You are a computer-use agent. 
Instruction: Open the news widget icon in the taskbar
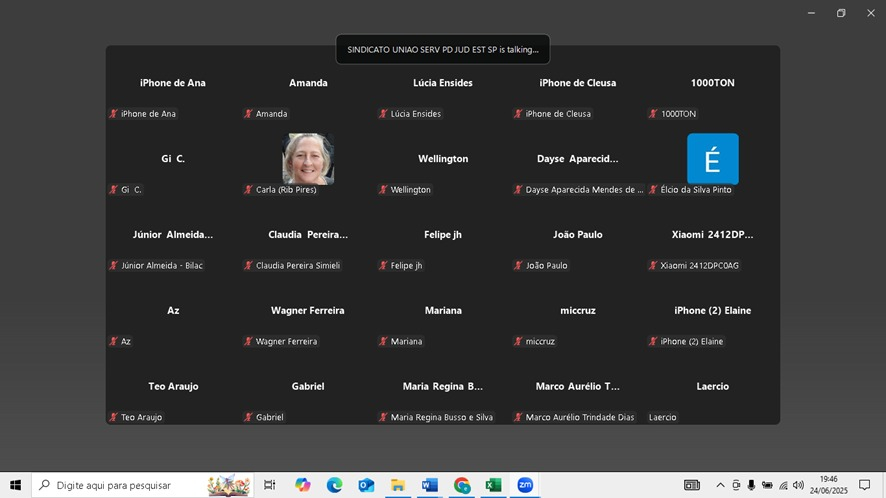692,485
